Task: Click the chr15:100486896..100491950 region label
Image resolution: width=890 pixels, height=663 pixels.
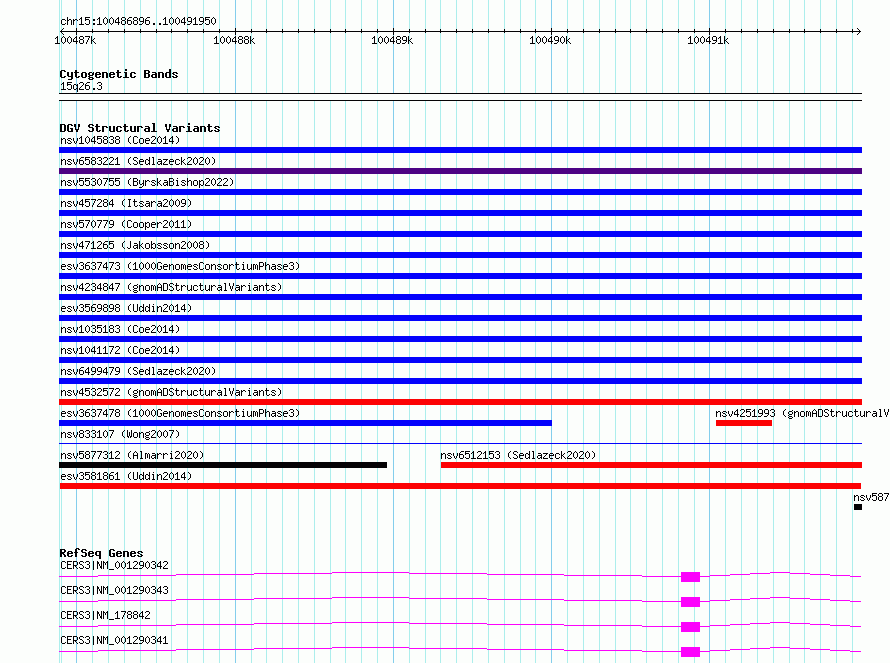Action: point(137,21)
